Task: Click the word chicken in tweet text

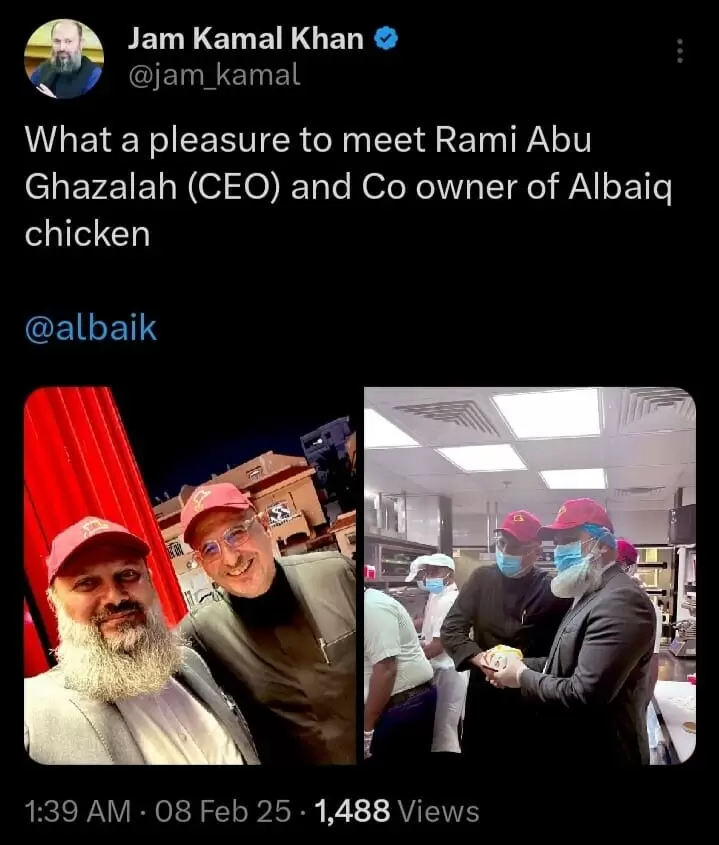Action: [x=87, y=234]
